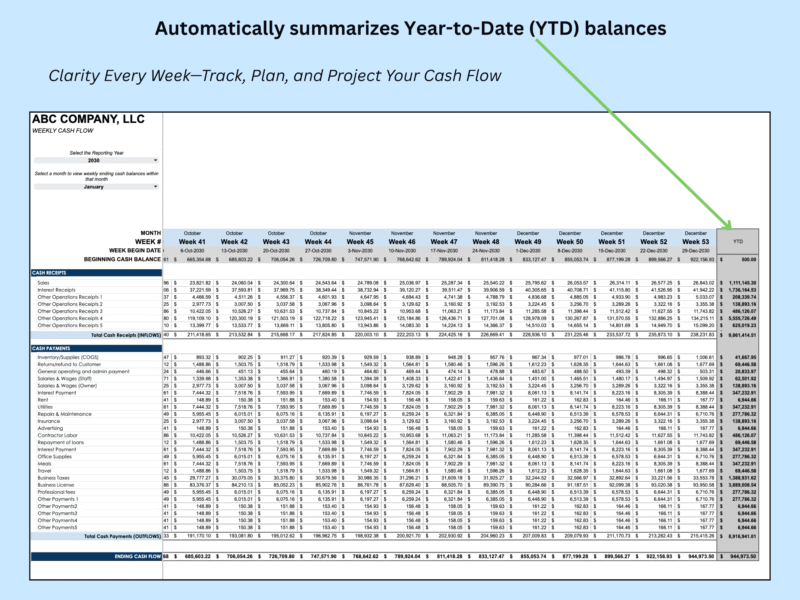800x600 pixels.
Task: Click the WEEKLY CASH FLOW subtitle
Action: tap(63, 131)
